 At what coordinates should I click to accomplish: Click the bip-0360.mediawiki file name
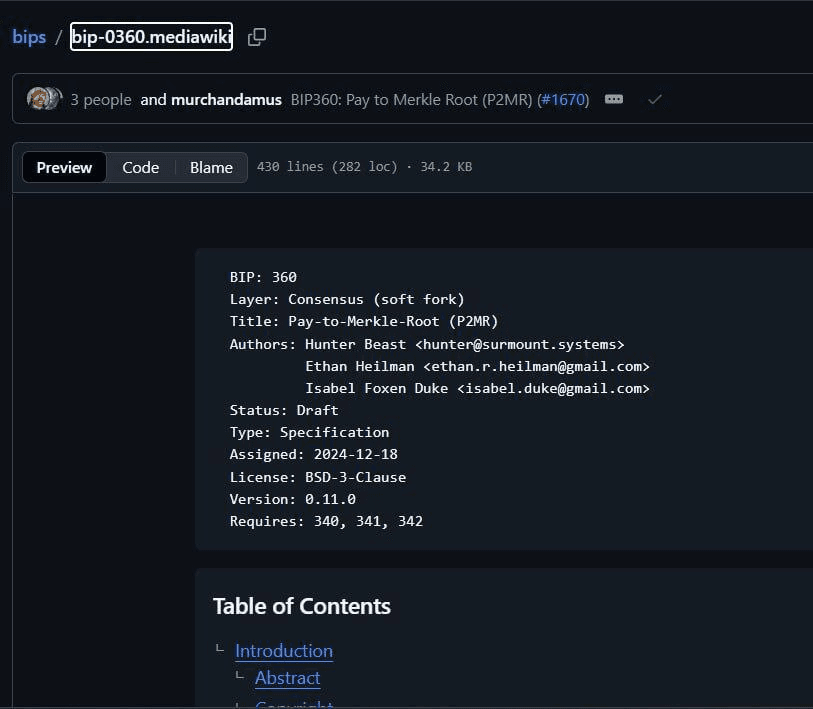[151, 37]
